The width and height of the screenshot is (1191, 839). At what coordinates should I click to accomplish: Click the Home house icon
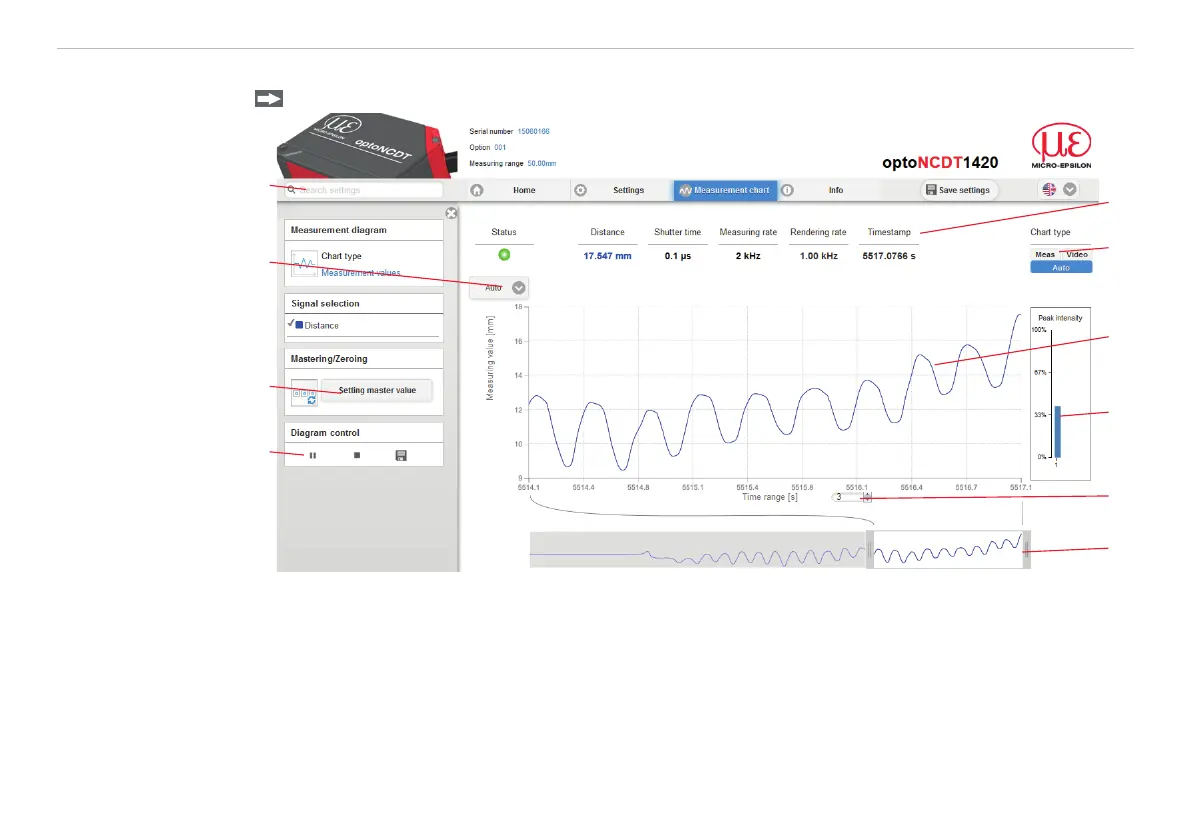click(x=476, y=190)
